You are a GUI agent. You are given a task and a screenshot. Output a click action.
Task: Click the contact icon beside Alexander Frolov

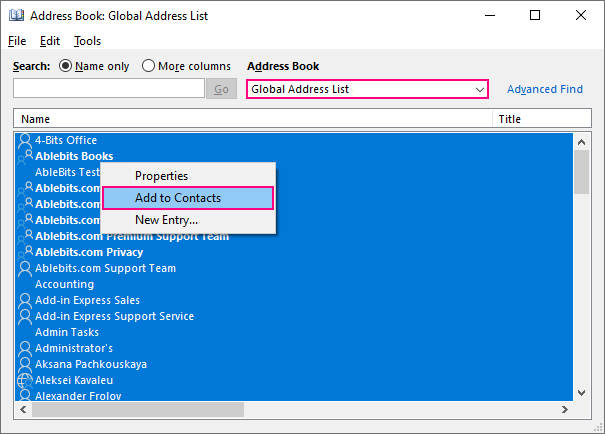point(25,395)
